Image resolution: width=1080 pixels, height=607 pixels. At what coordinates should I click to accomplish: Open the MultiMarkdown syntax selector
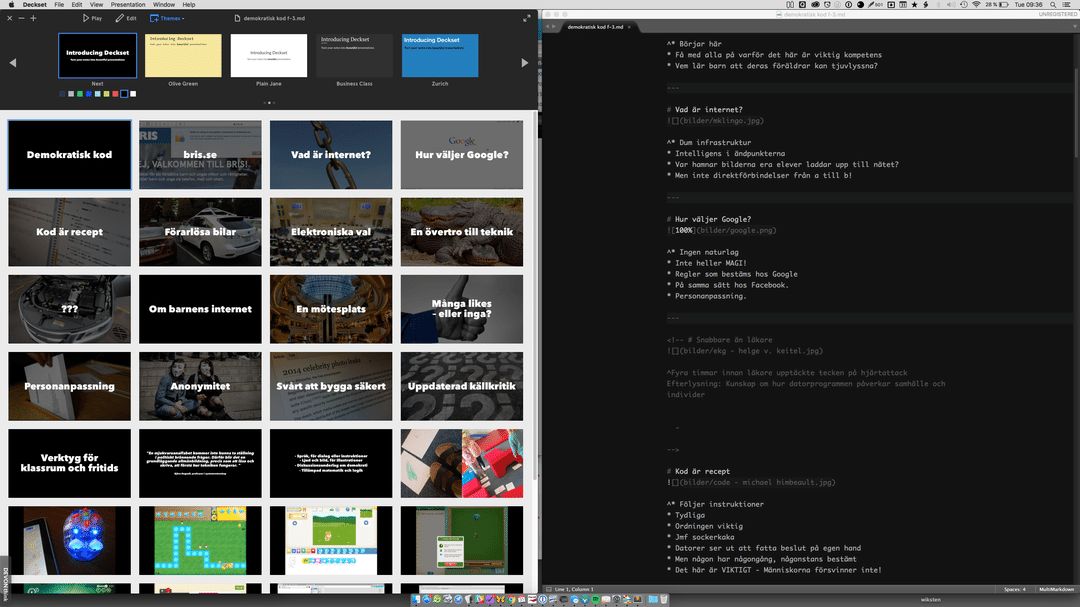1056,589
